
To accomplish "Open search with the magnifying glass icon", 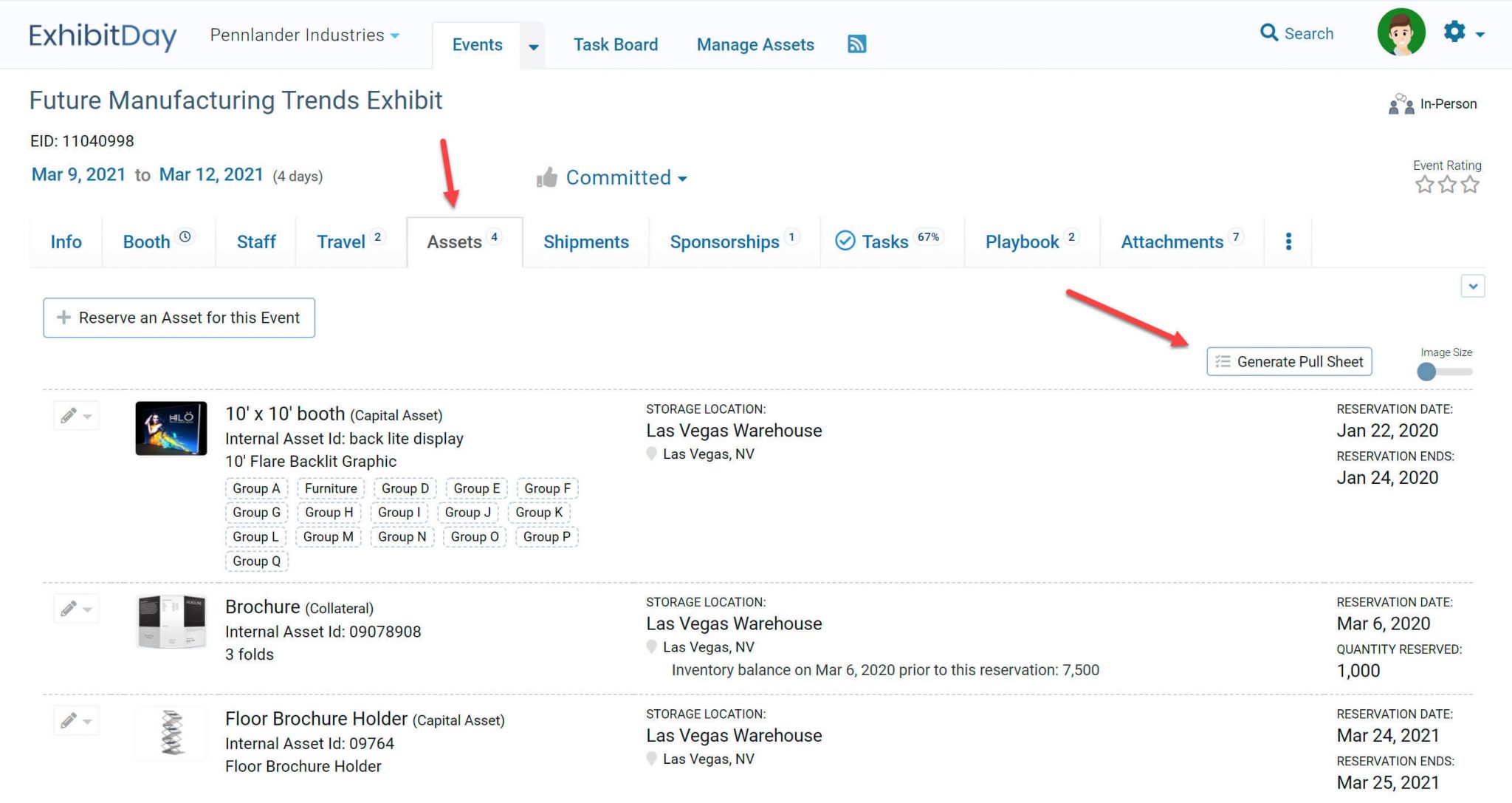I will [1269, 33].
